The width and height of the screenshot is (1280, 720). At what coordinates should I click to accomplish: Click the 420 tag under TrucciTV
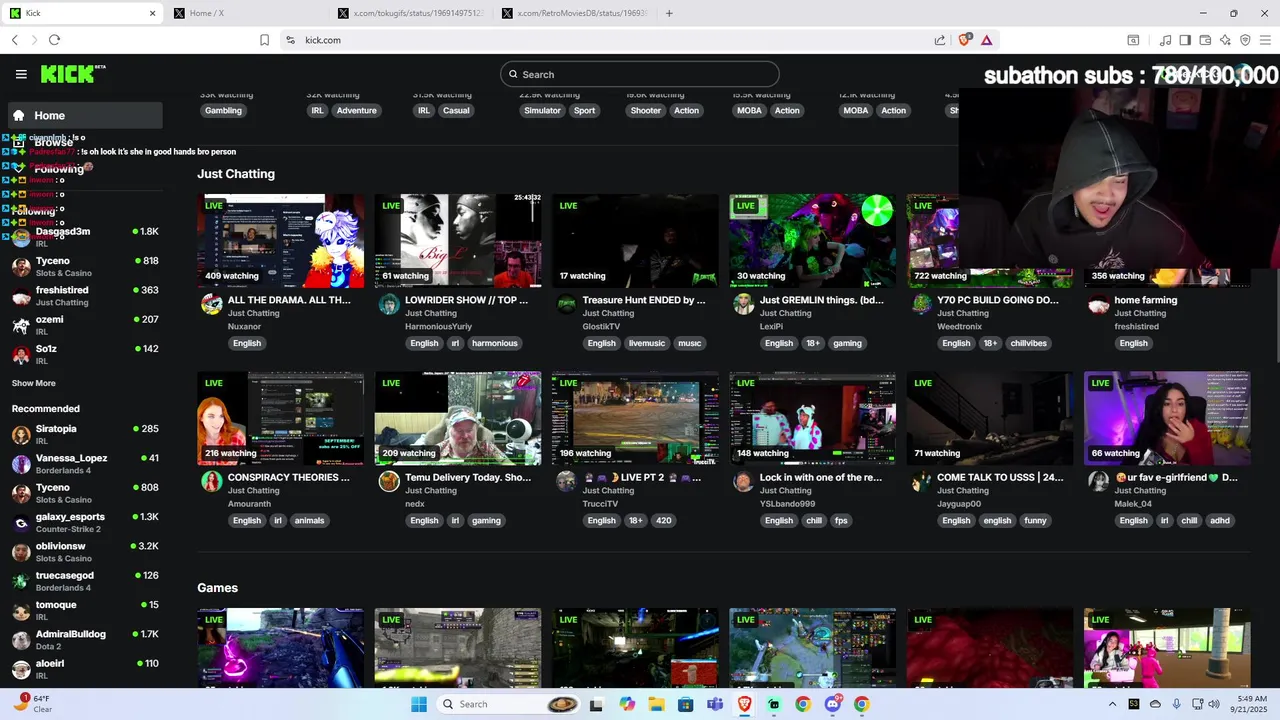(664, 520)
